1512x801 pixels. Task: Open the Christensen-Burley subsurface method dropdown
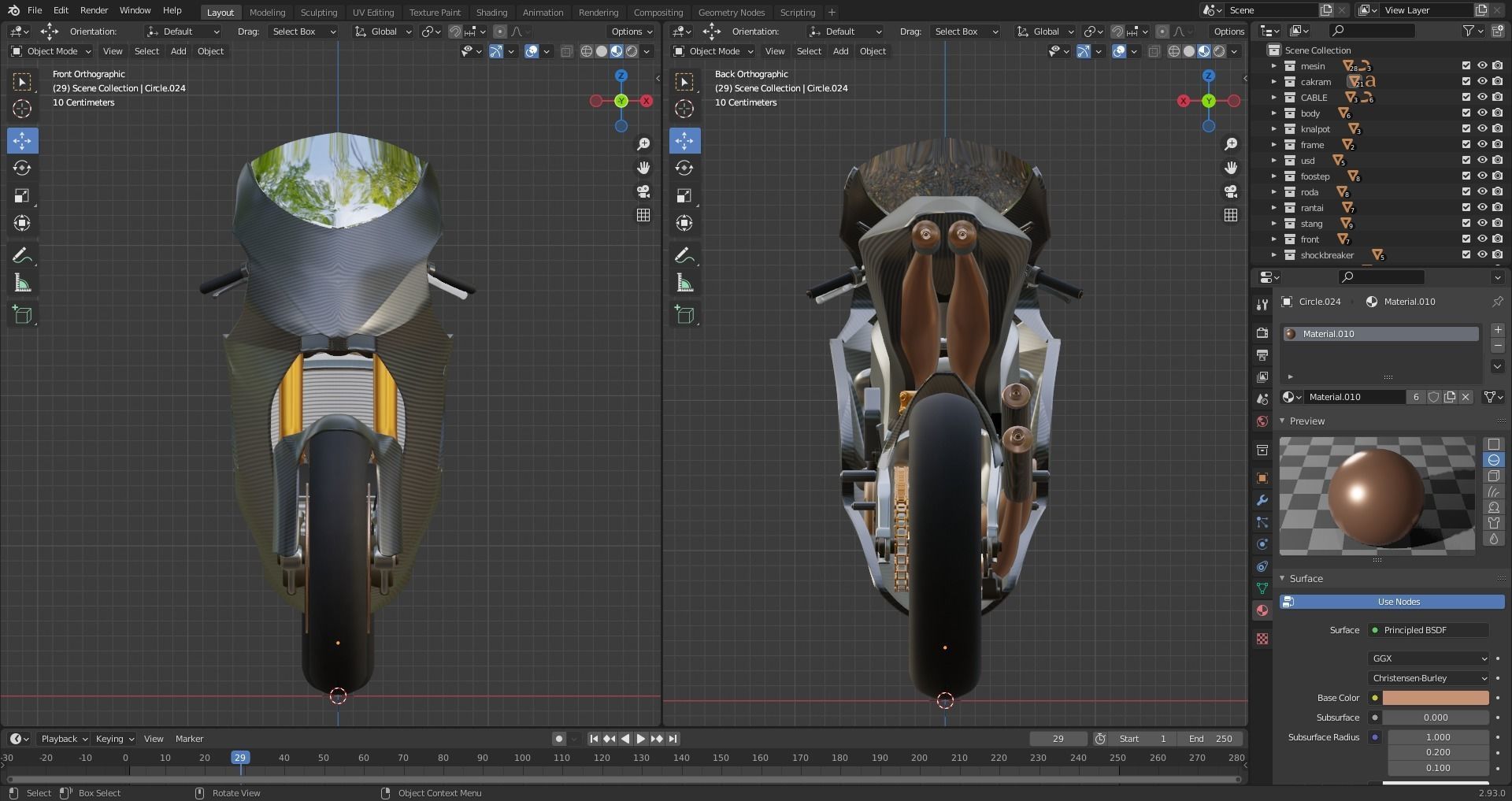pos(1429,678)
